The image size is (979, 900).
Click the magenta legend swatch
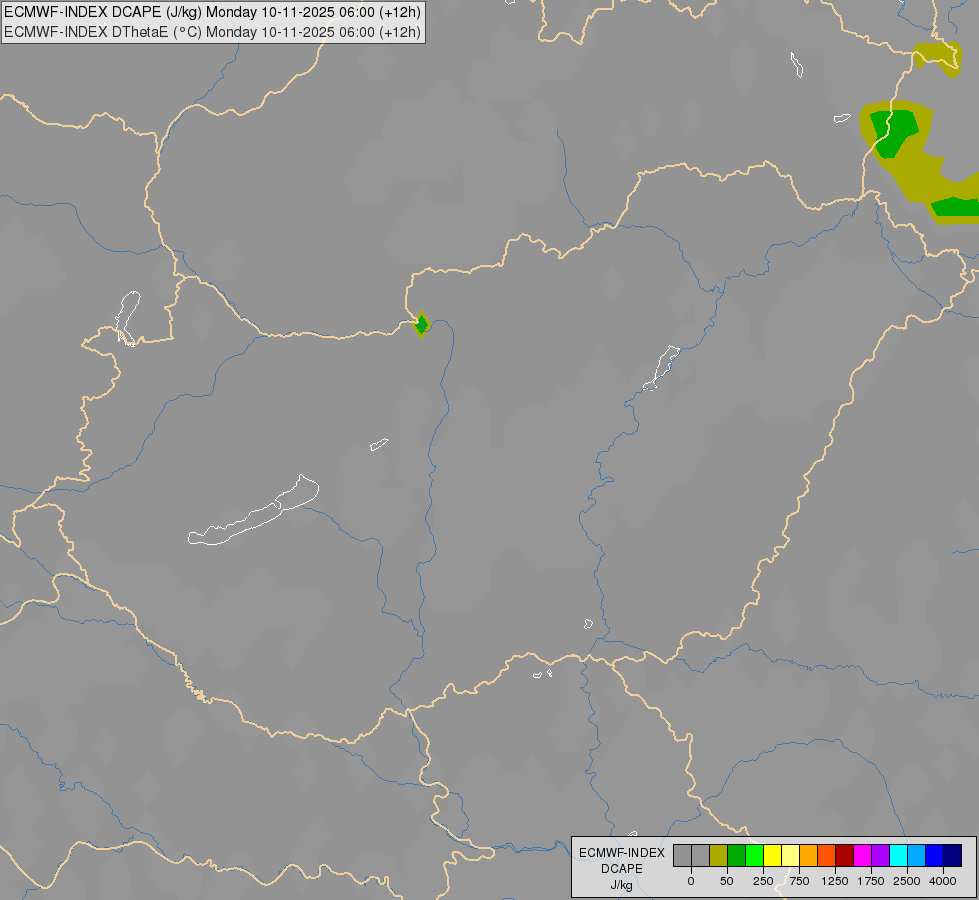(863, 855)
